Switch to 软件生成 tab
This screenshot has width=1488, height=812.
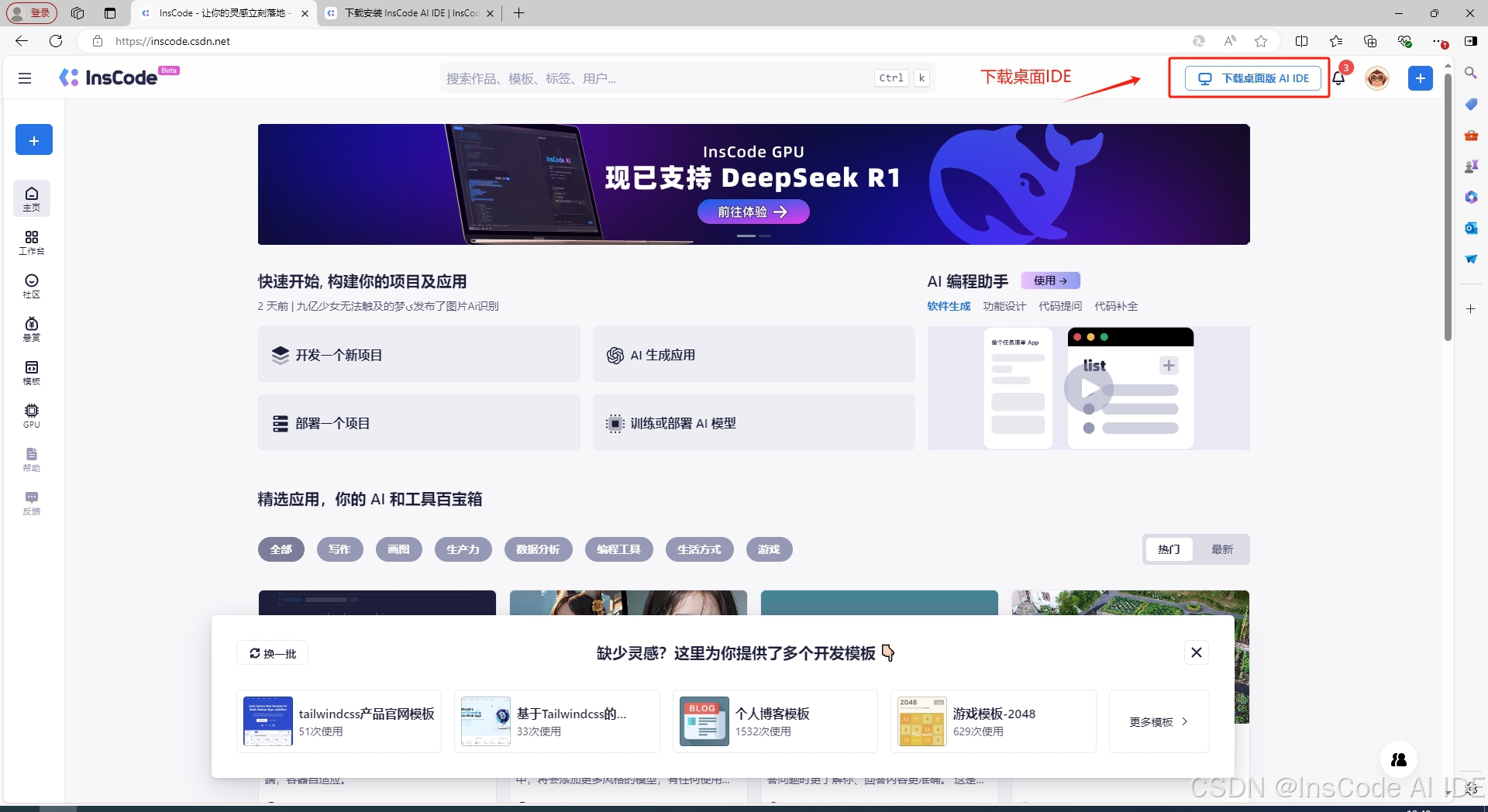[949, 306]
